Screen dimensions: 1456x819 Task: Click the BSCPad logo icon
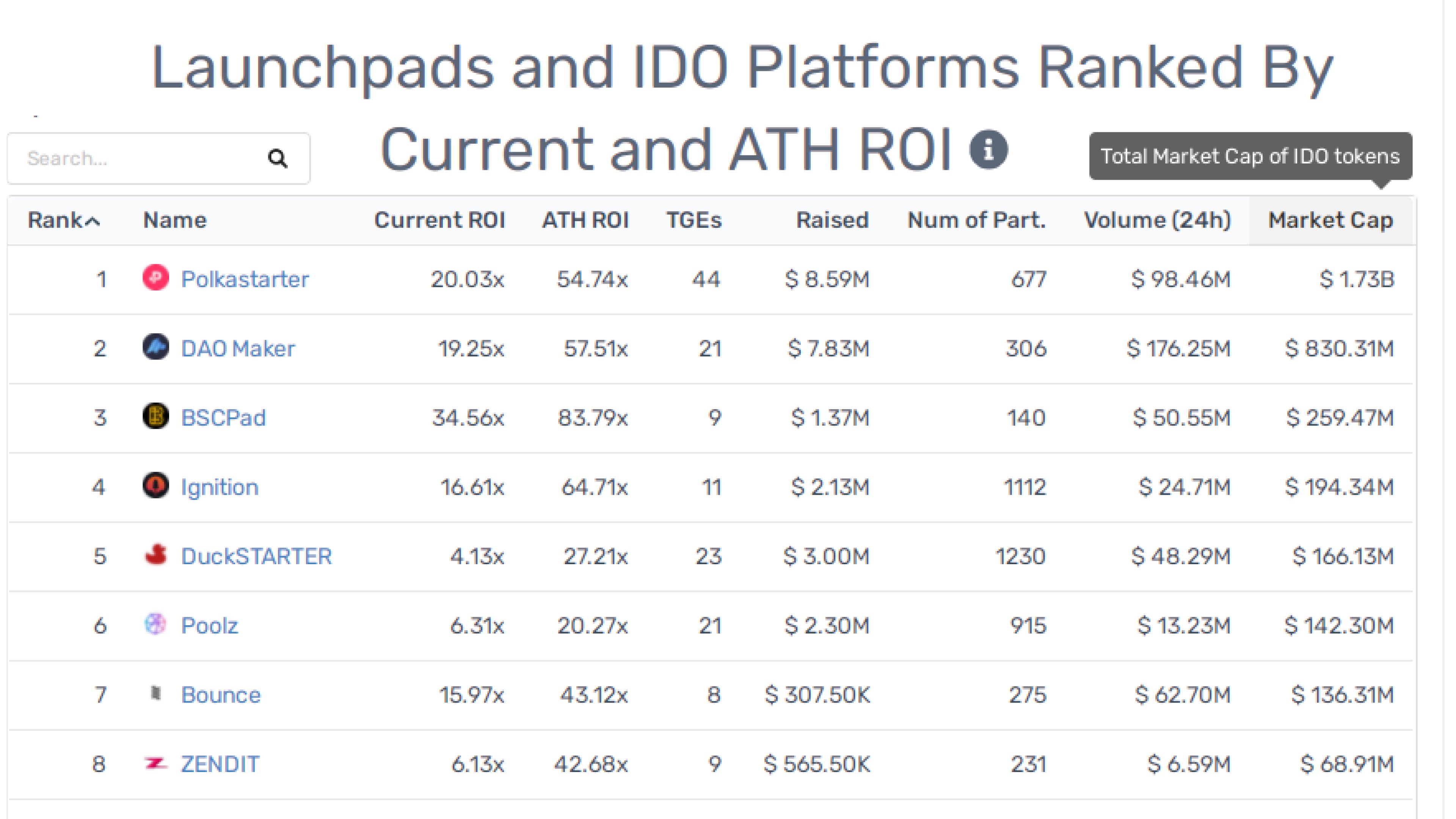[155, 416]
